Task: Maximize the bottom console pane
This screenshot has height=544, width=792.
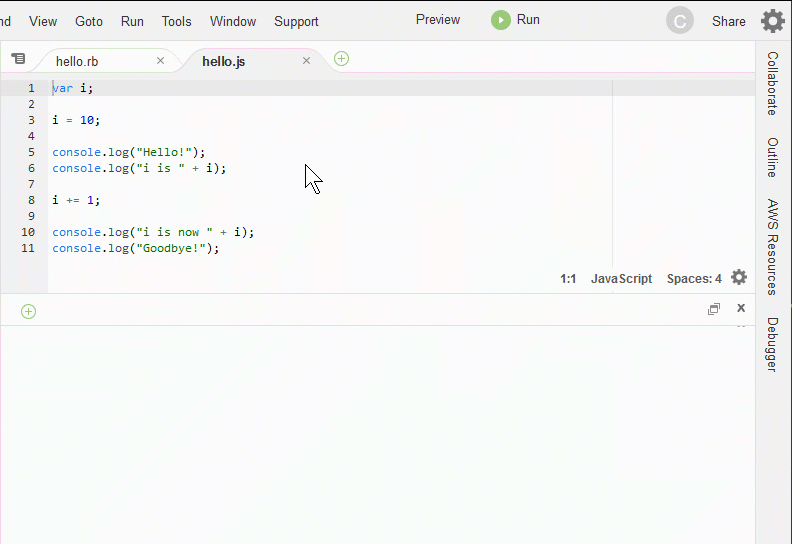Action: pyautogui.click(x=714, y=309)
